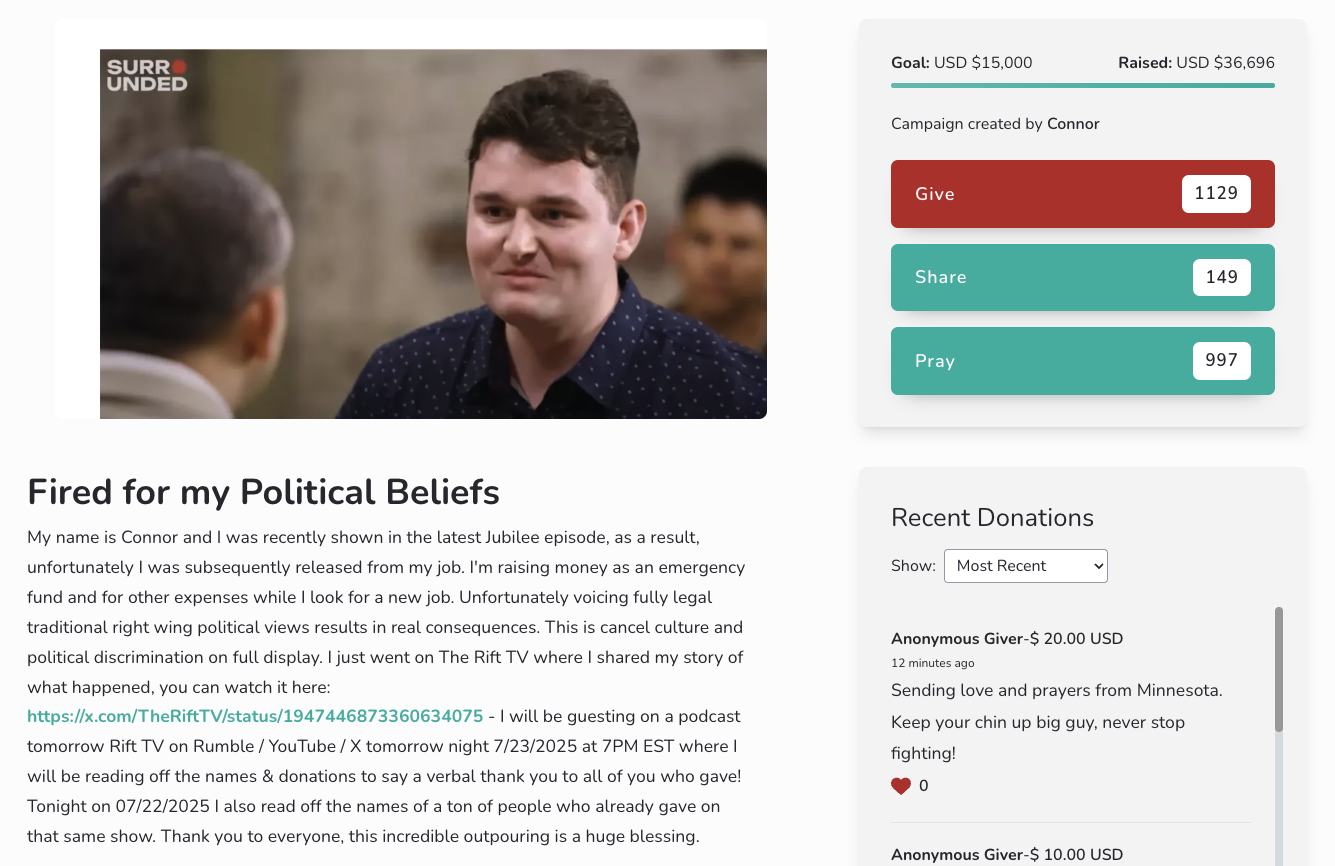Select the campaign creator name Connor
The height and width of the screenshot is (866, 1335).
click(1073, 124)
